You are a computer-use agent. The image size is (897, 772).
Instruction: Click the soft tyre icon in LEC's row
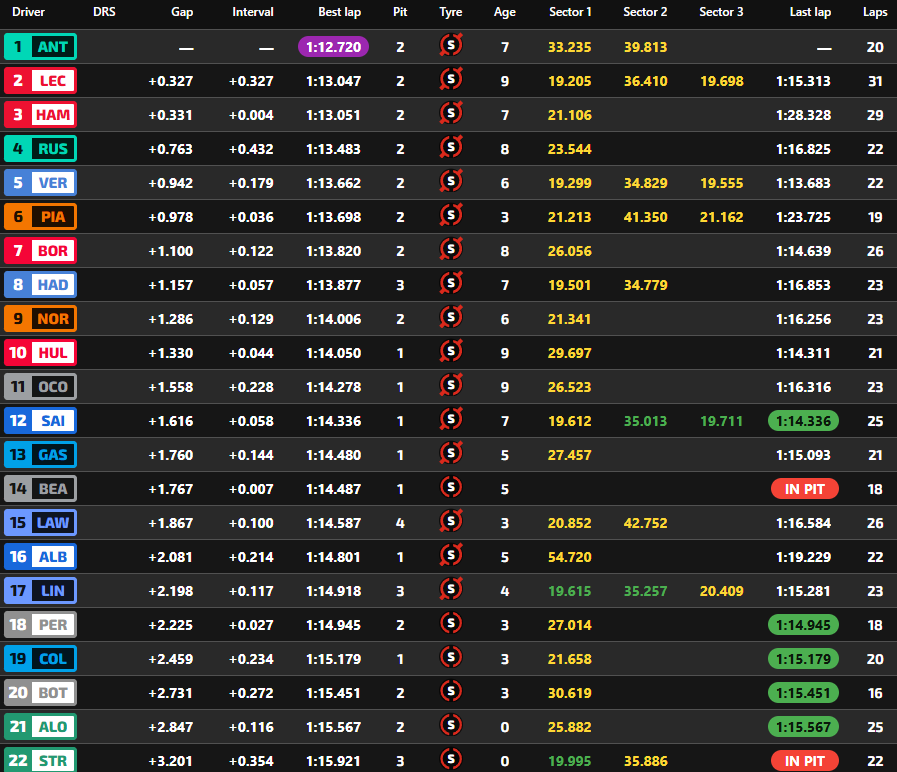451,80
